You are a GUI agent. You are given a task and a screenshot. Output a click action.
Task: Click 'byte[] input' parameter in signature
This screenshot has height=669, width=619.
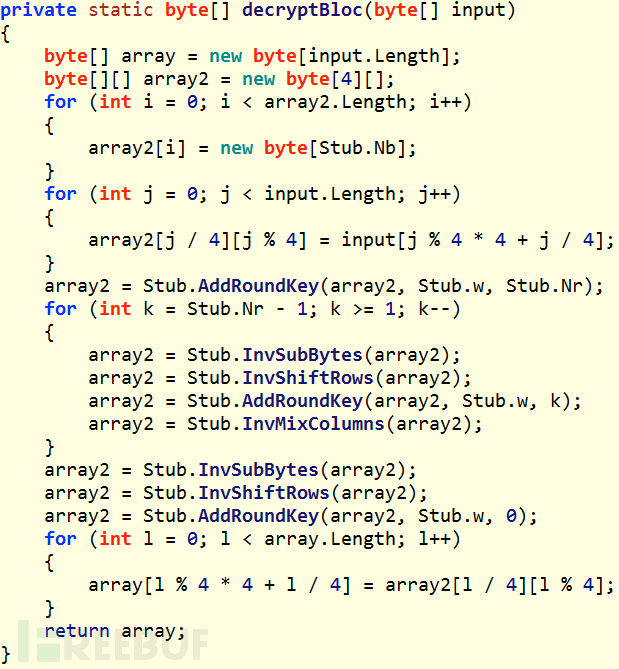[439, 10]
